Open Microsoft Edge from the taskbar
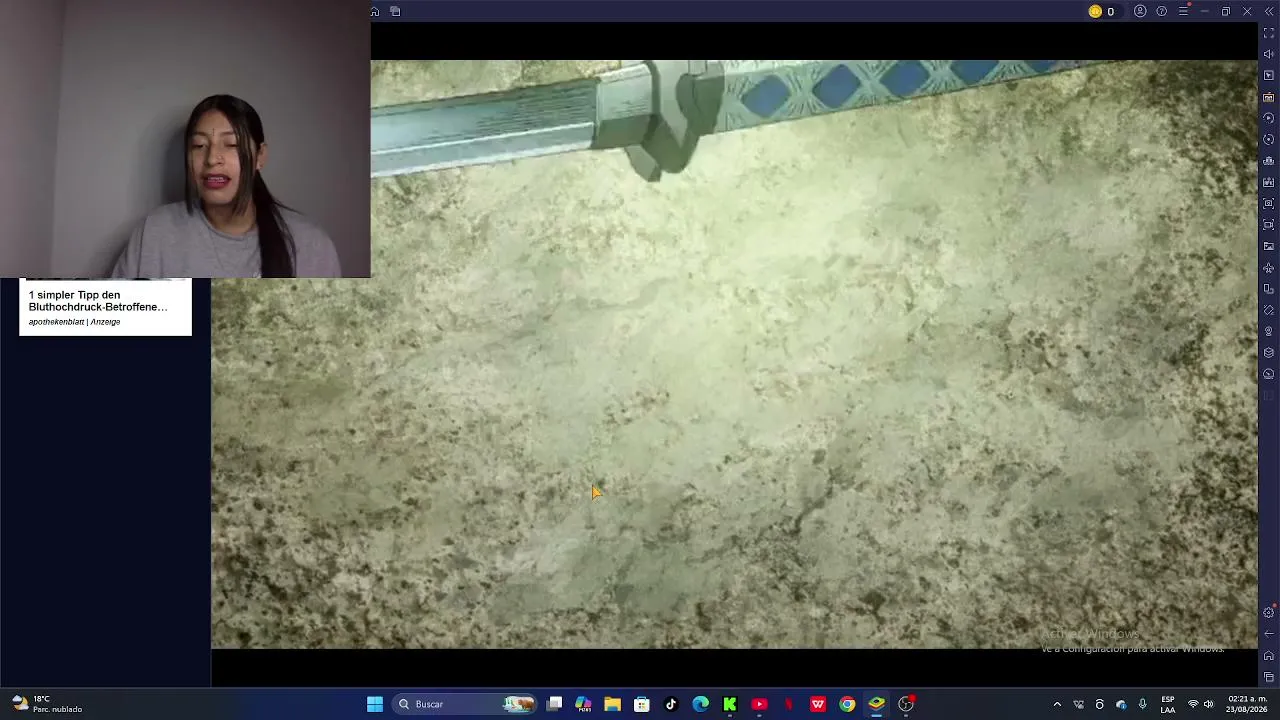The image size is (1280, 720). pyautogui.click(x=701, y=704)
